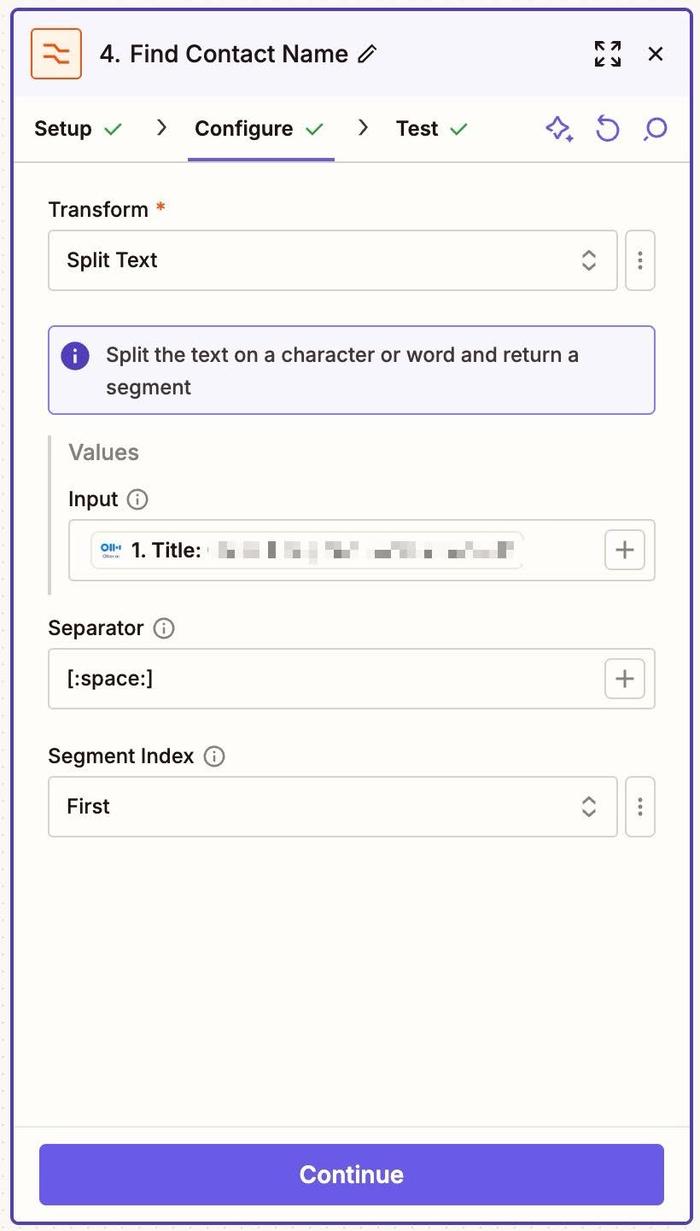Click the pencil icon to rename step
The image size is (700, 1231).
pos(368,54)
